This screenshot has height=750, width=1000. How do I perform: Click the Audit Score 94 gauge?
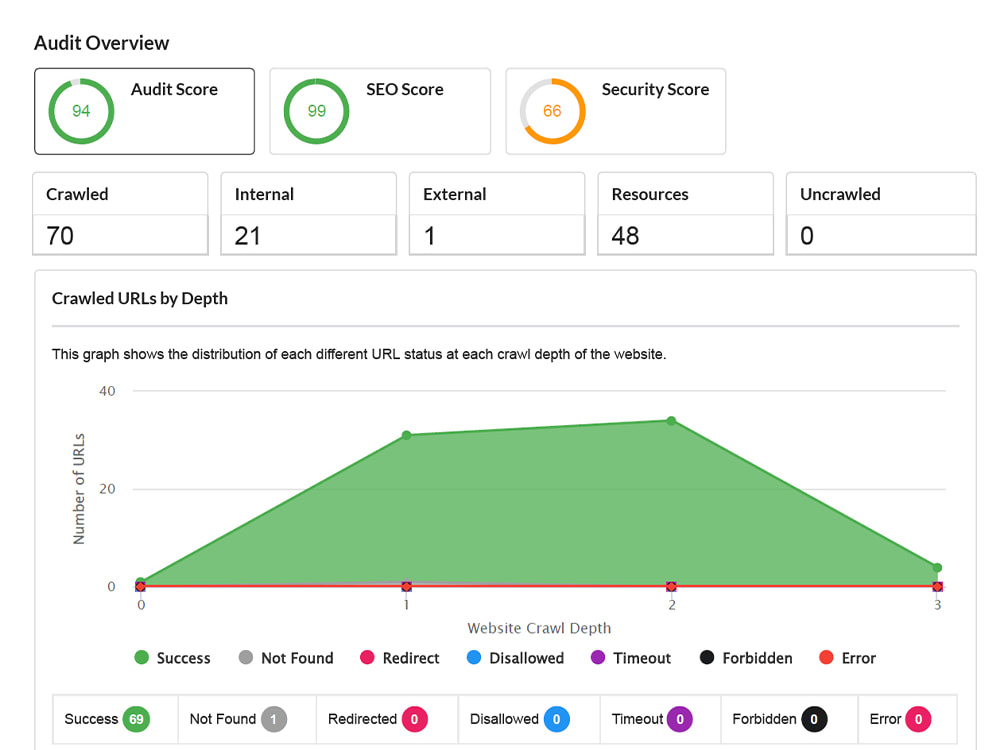[81, 111]
